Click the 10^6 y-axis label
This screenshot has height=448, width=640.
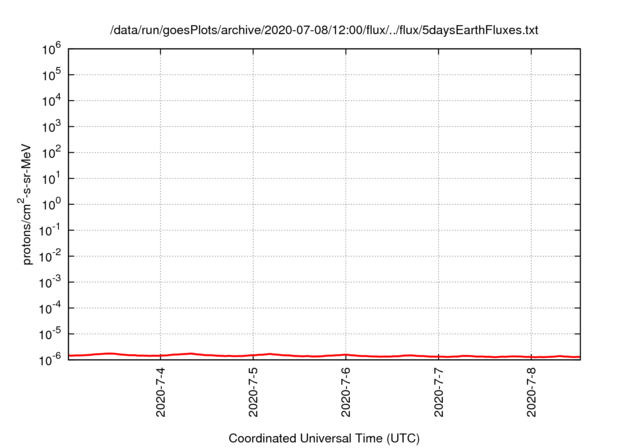(x=51, y=49)
